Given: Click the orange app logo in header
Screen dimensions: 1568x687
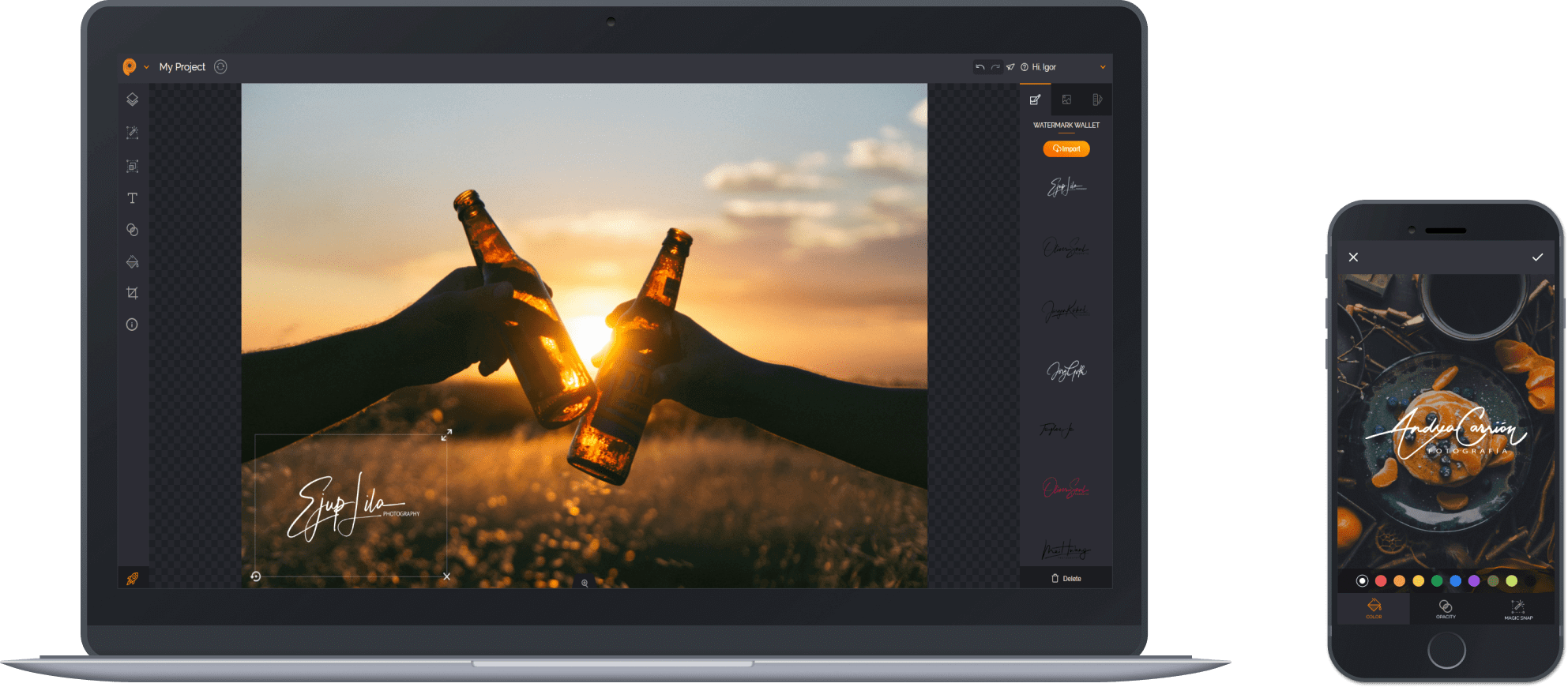Looking at the screenshot, I should (x=130, y=67).
